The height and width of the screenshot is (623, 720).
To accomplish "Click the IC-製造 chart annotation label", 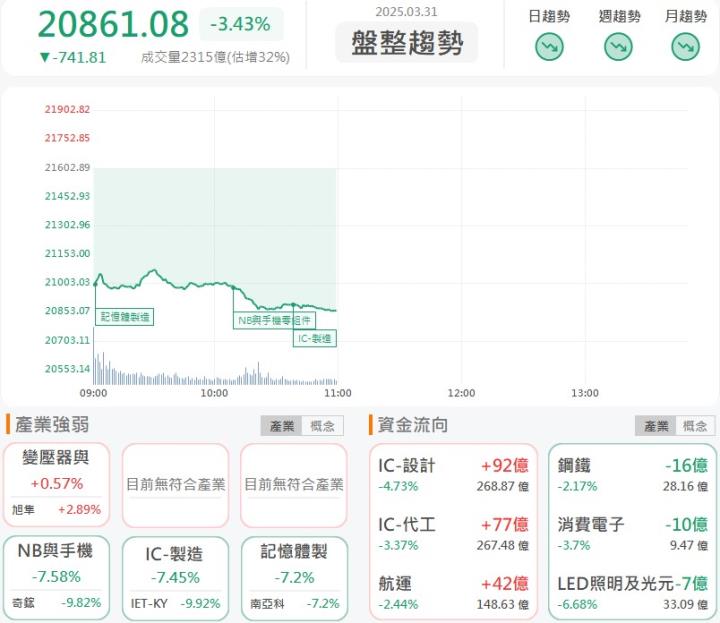I will 315,338.
